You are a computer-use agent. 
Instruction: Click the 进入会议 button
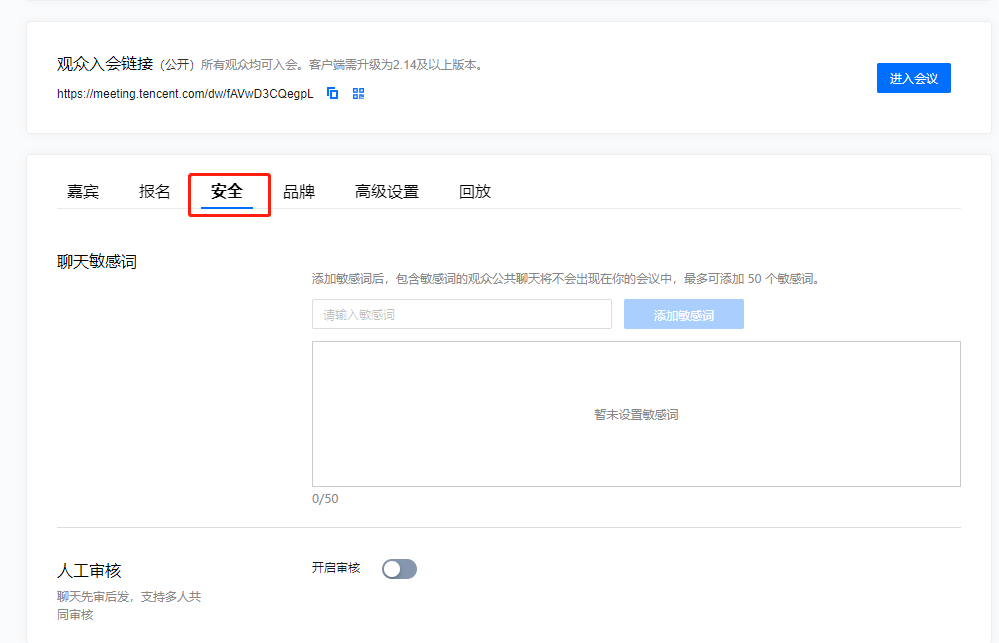pyautogui.click(x=914, y=78)
